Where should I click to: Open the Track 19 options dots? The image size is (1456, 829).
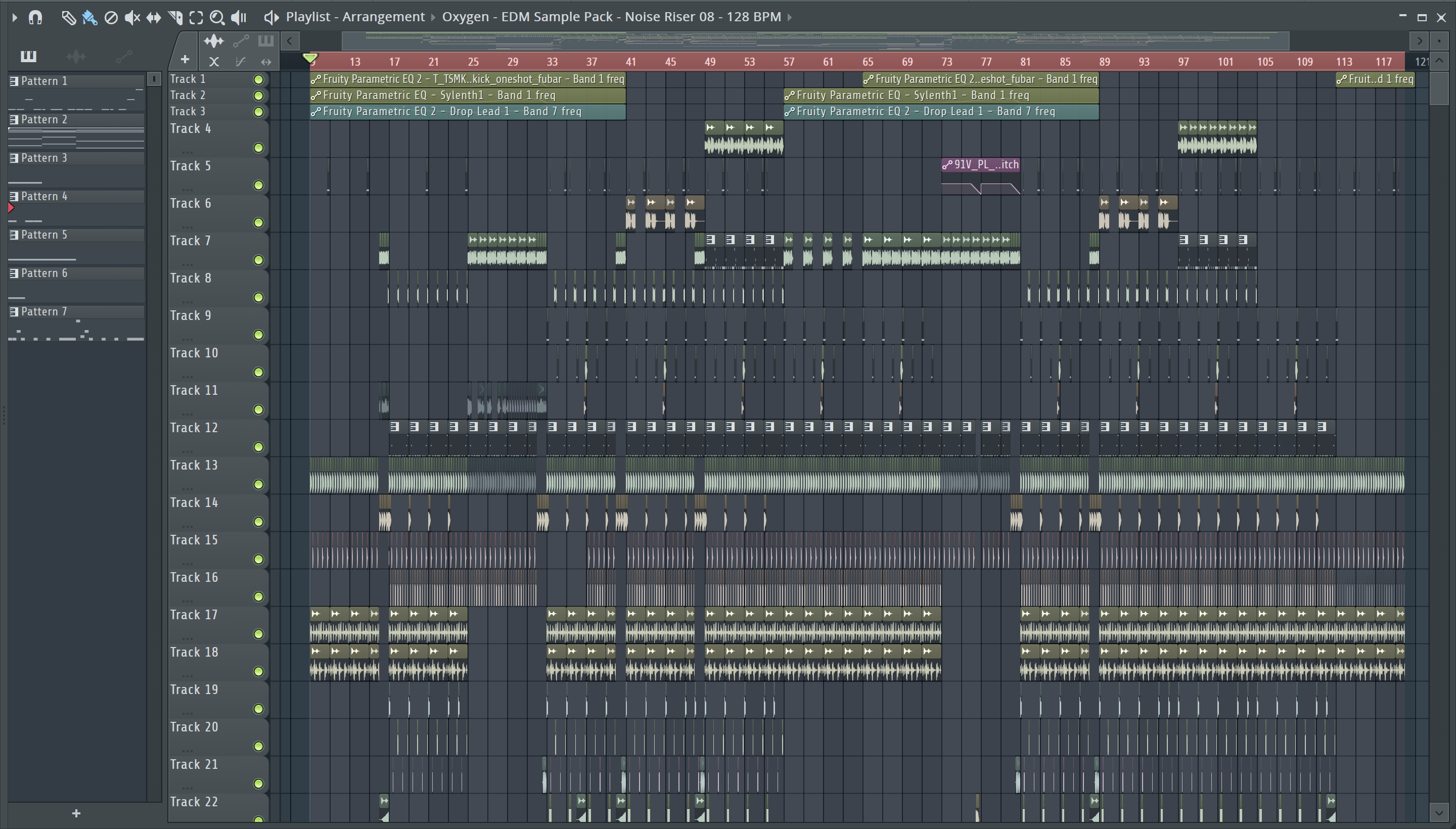(188, 712)
